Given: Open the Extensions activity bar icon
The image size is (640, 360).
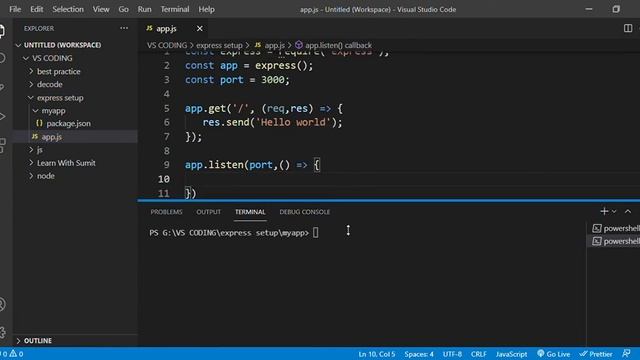Looking at the screenshot, I should (2, 146).
